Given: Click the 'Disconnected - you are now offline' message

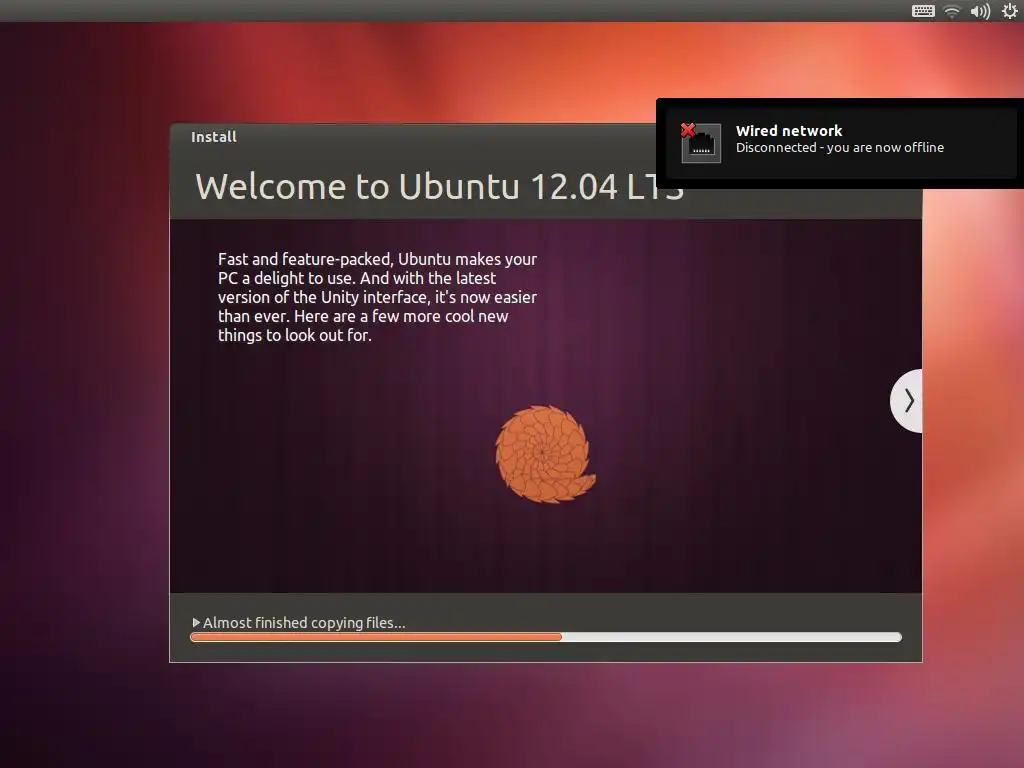Looking at the screenshot, I should pyautogui.click(x=840, y=148).
